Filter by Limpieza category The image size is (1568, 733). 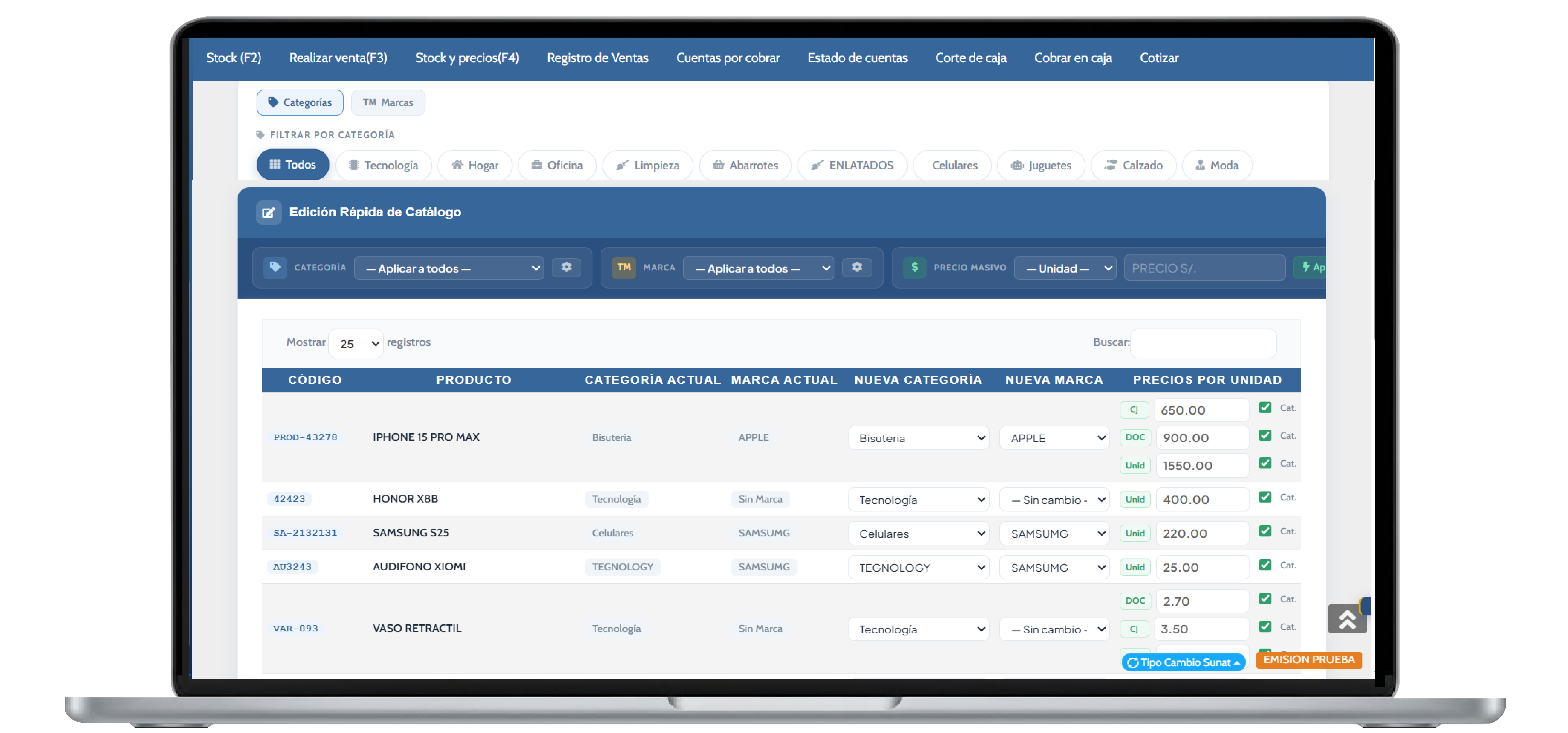pyautogui.click(x=648, y=166)
